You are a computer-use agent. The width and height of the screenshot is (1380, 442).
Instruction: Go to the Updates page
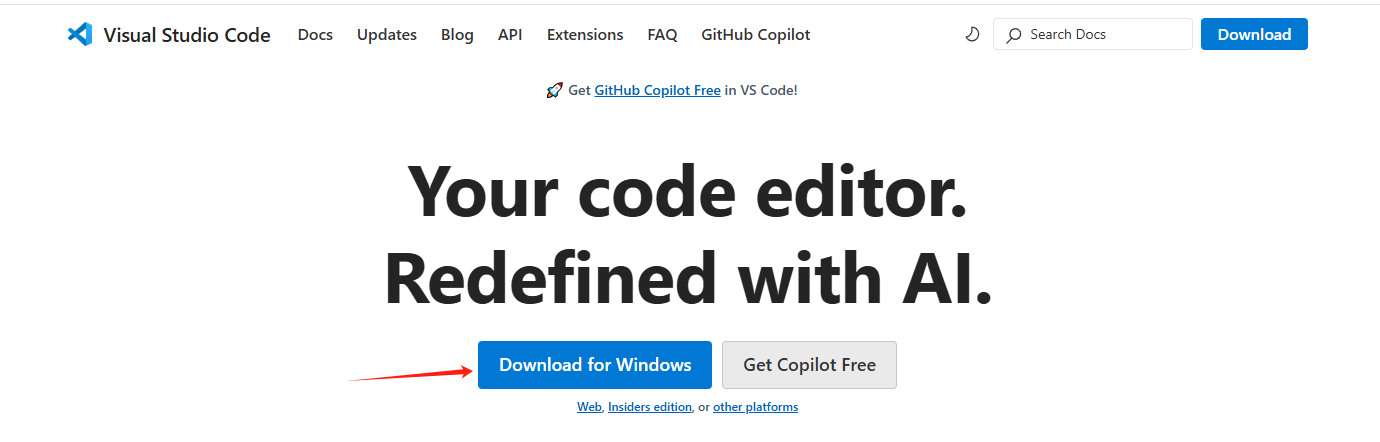[387, 35]
